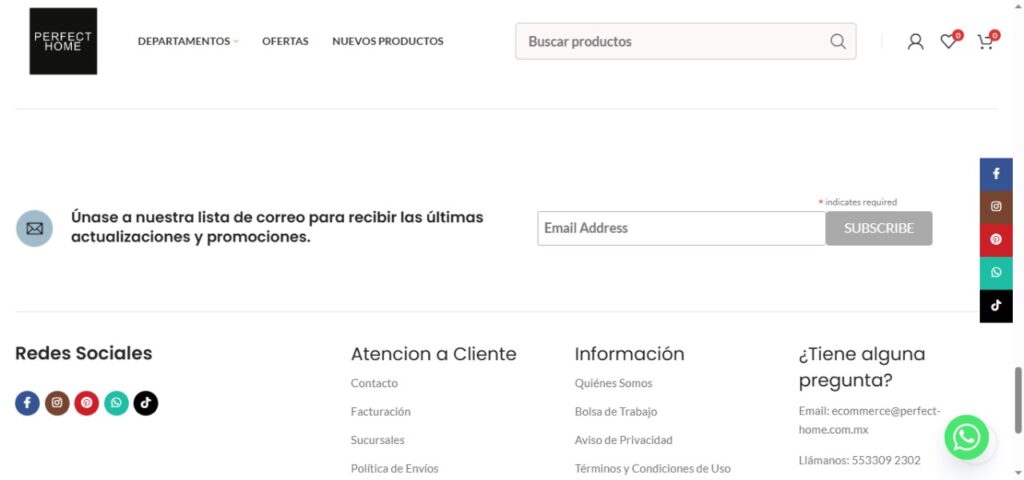
Task: Click WhatsApp icon under Redes Sociales
Action: 116,403
